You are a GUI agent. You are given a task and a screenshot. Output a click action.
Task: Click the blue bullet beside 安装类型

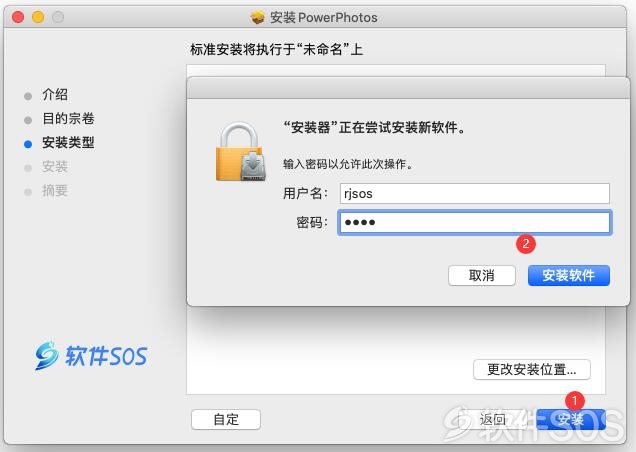pos(28,144)
